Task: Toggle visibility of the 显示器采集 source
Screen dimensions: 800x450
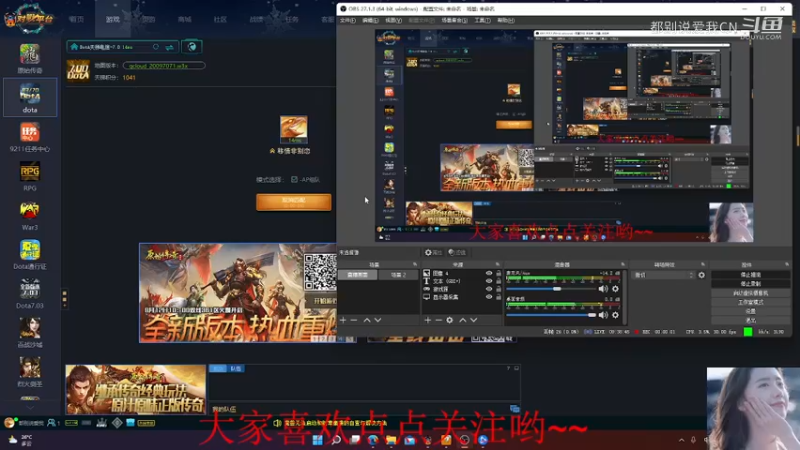Action: (x=489, y=296)
